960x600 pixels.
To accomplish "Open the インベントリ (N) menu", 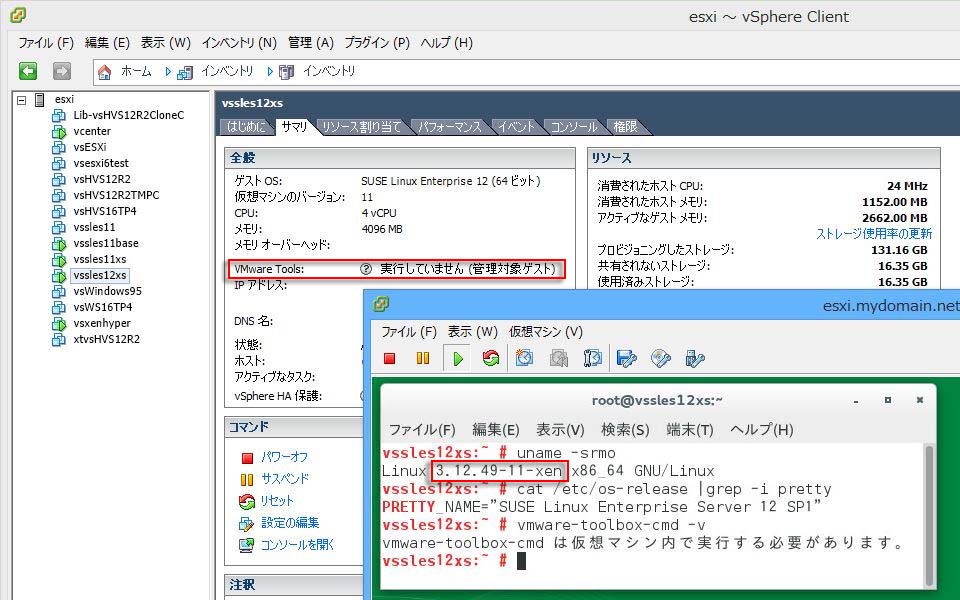I will (x=239, y=43).
